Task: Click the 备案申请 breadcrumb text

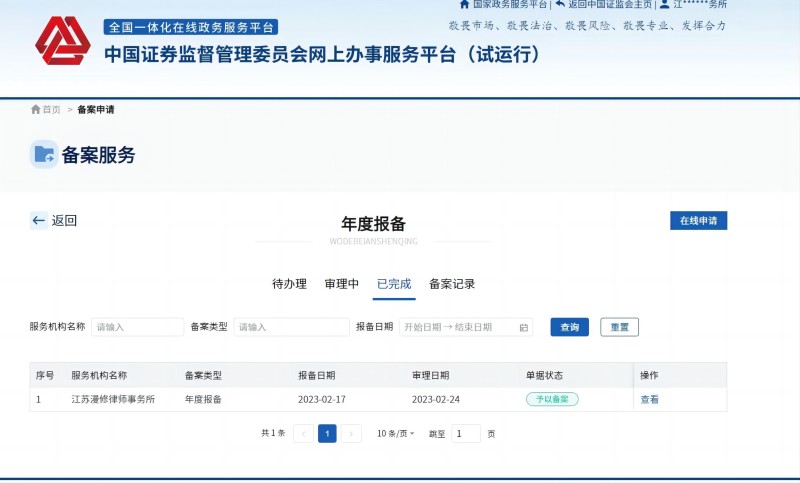Action: point(96,109)
